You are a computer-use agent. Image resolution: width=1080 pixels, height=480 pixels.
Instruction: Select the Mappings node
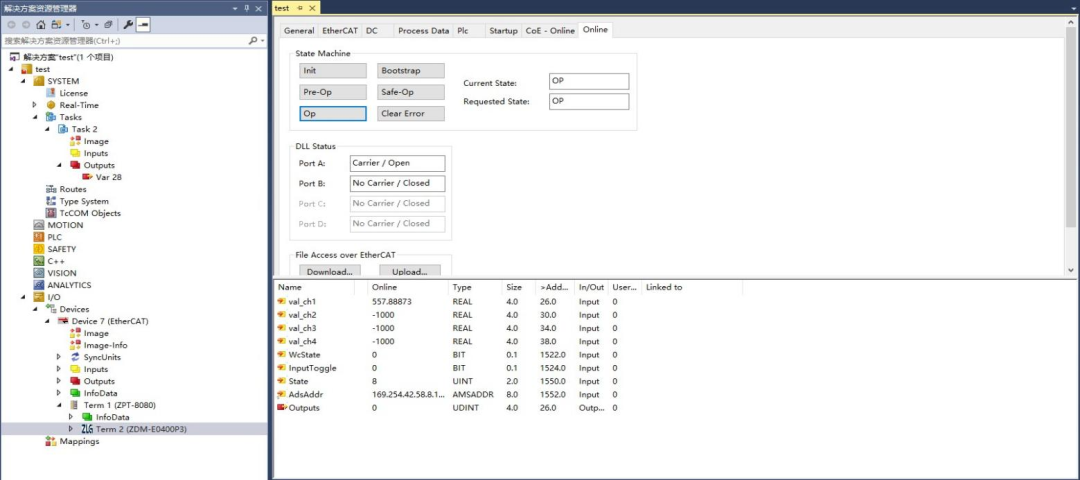click(79, 441)
